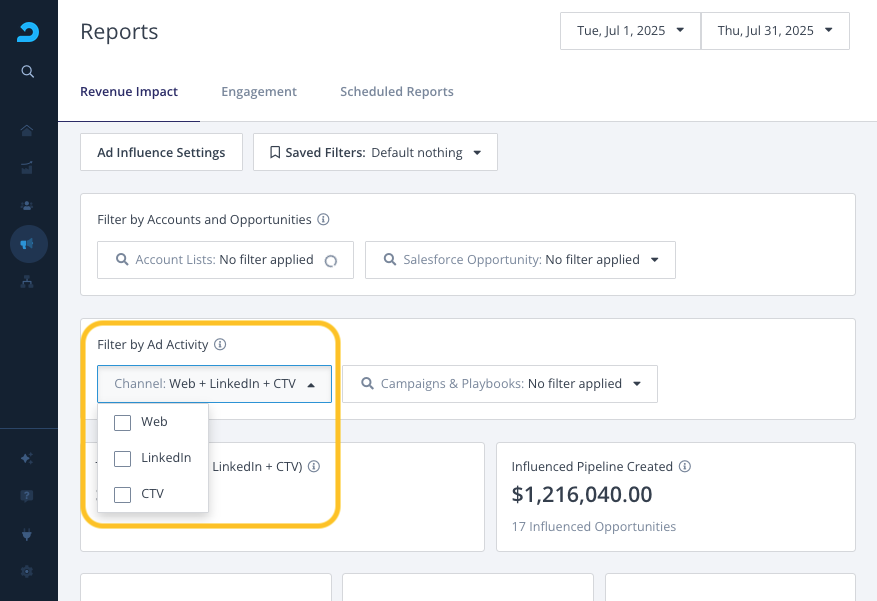Open the home icon in the sidebar
The height and width of the screenshot is (601, 877).
[28, 131]
